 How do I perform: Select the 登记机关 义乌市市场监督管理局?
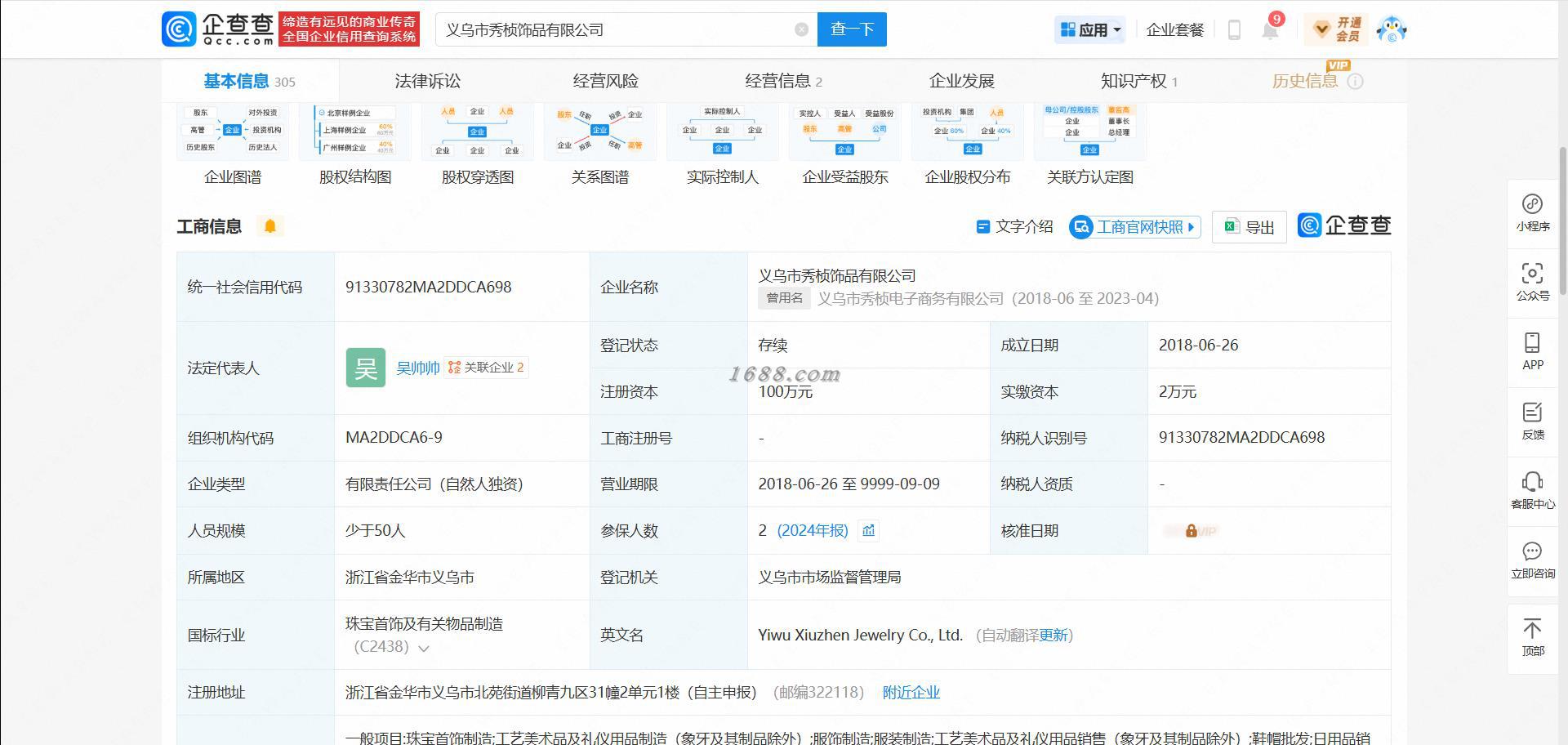[x=829, y=577]
